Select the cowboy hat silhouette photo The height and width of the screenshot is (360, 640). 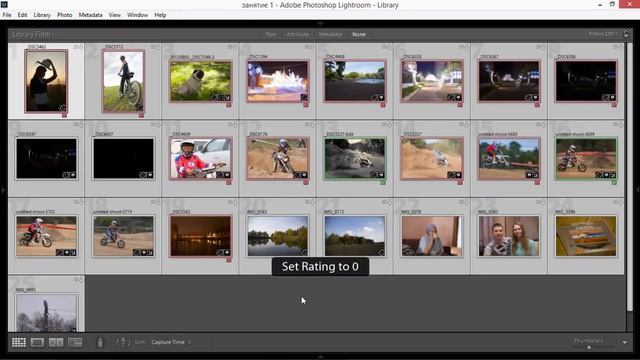tap(46, 81)
